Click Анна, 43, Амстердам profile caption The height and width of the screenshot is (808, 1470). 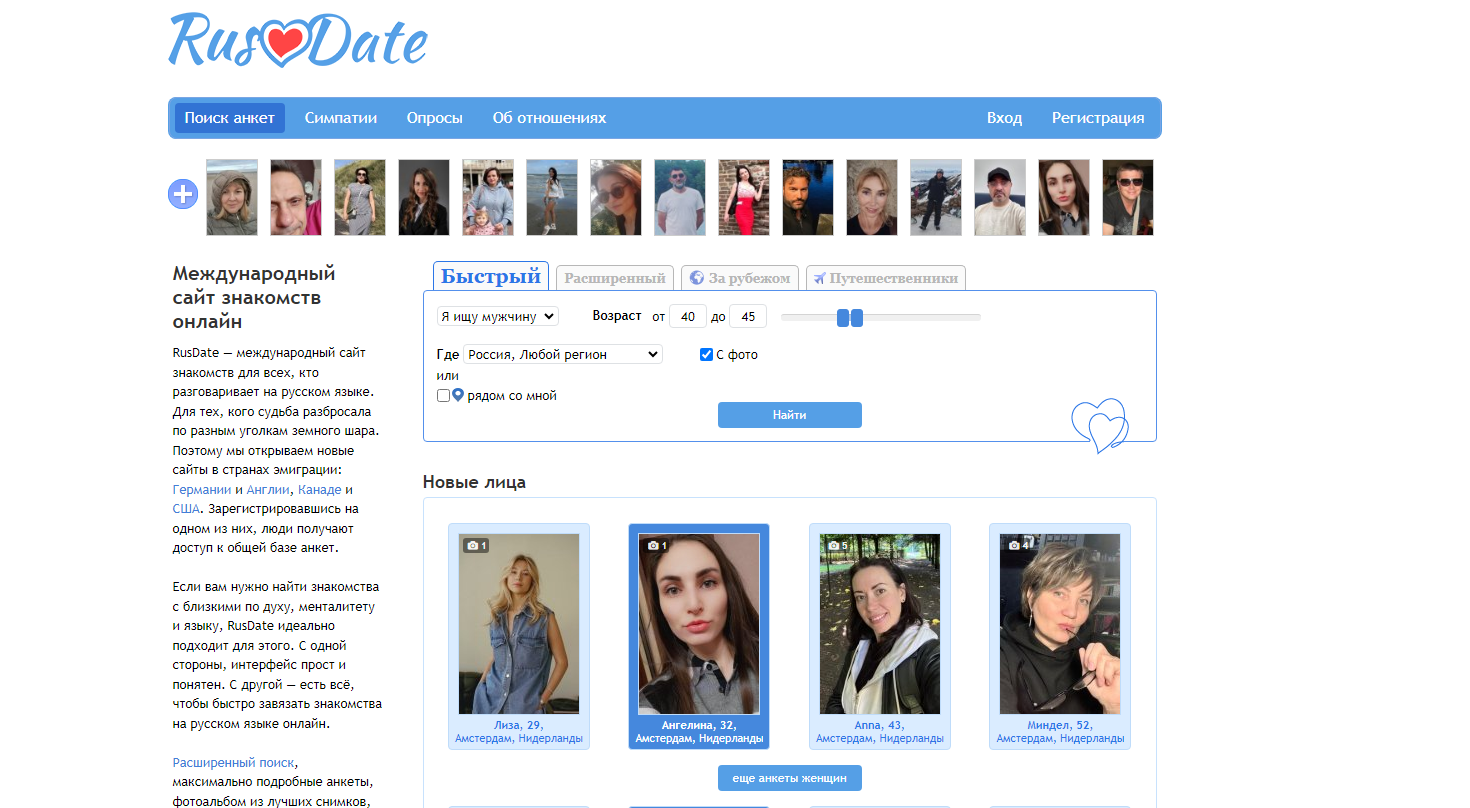880,732
